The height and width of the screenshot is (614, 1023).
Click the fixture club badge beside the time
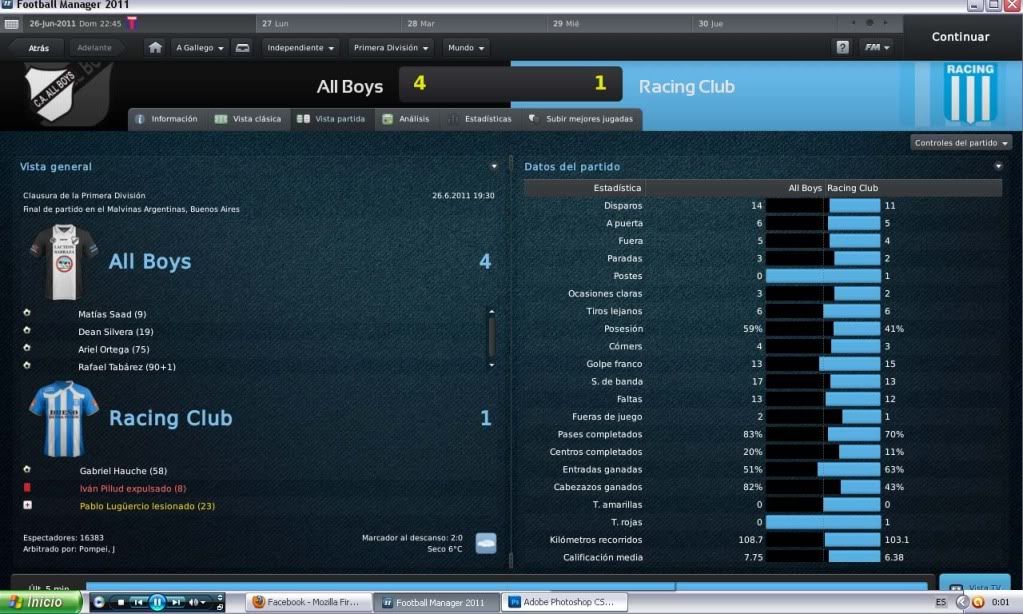click(x=132, y=23)
